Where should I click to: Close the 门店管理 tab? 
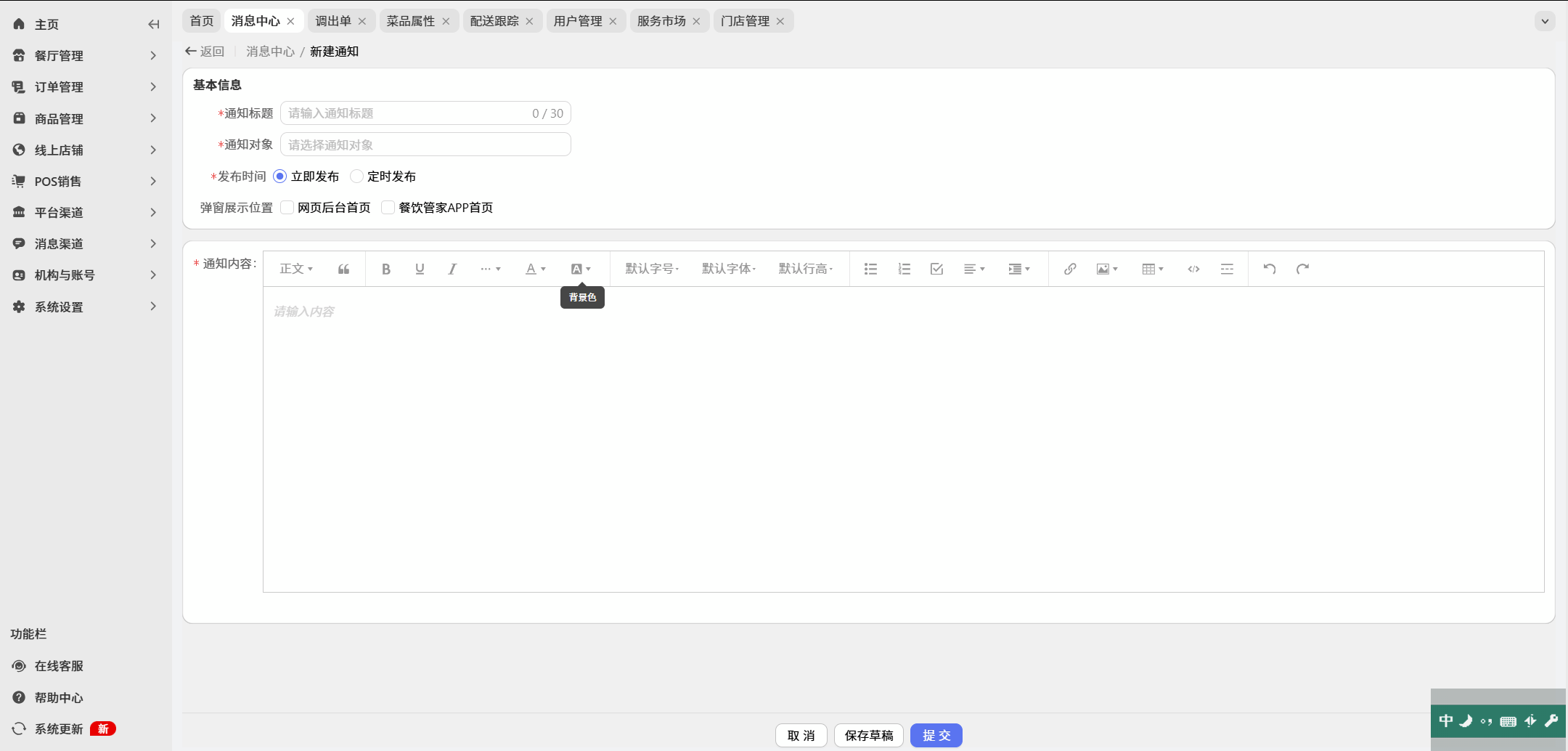pos(780,21)
